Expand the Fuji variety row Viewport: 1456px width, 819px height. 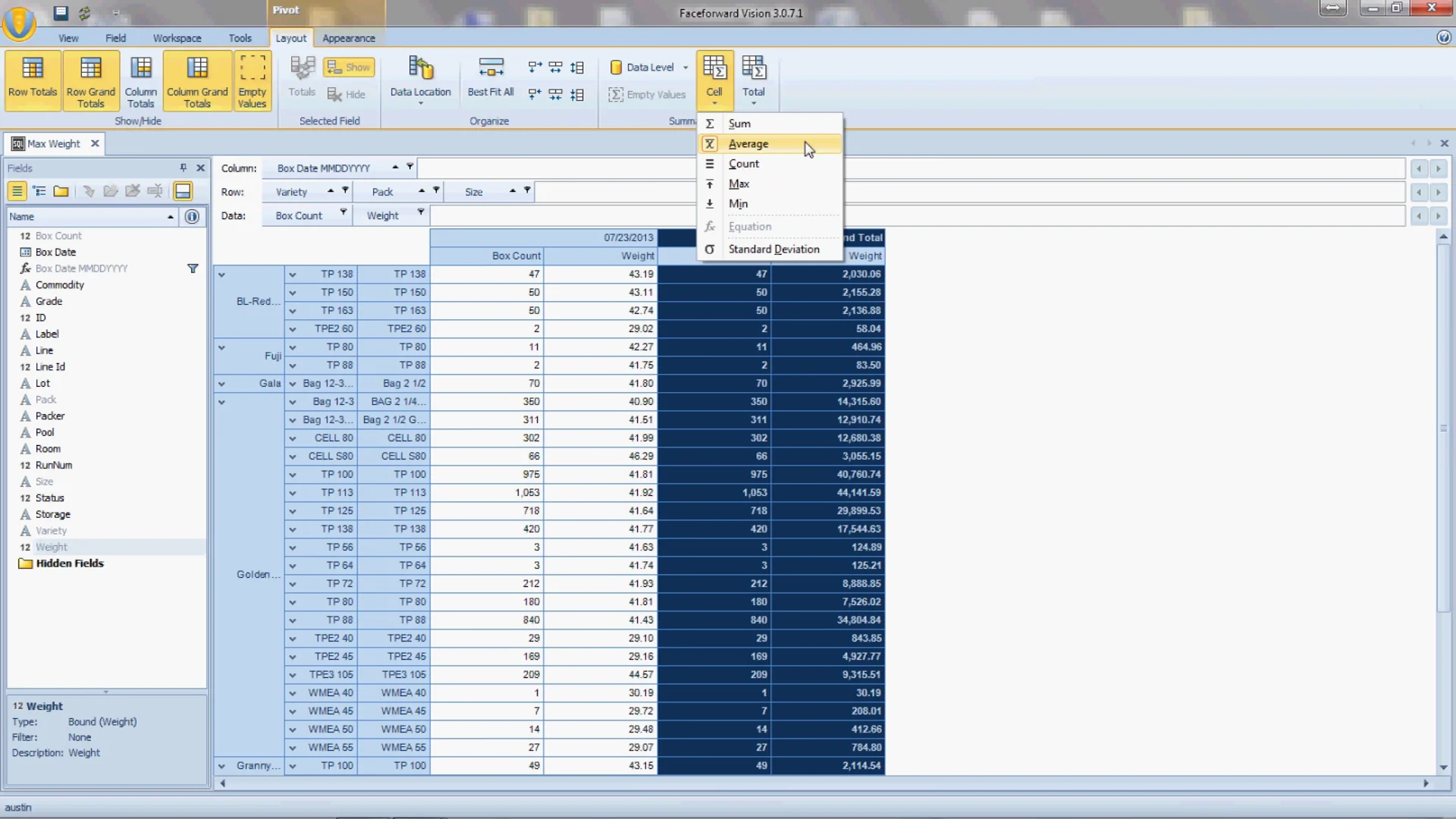tap(221, 346)
